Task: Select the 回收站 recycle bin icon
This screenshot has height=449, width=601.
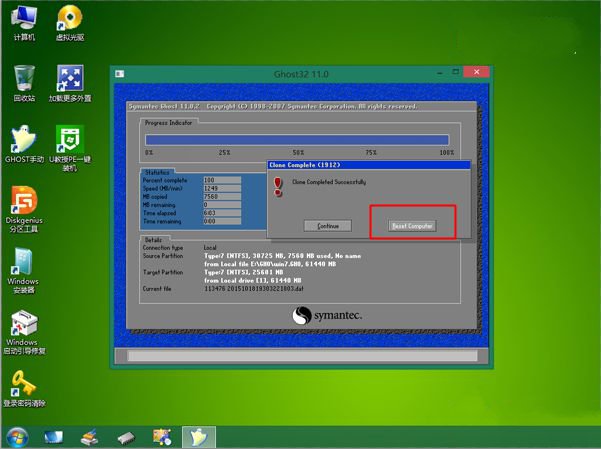Action: 24,84
